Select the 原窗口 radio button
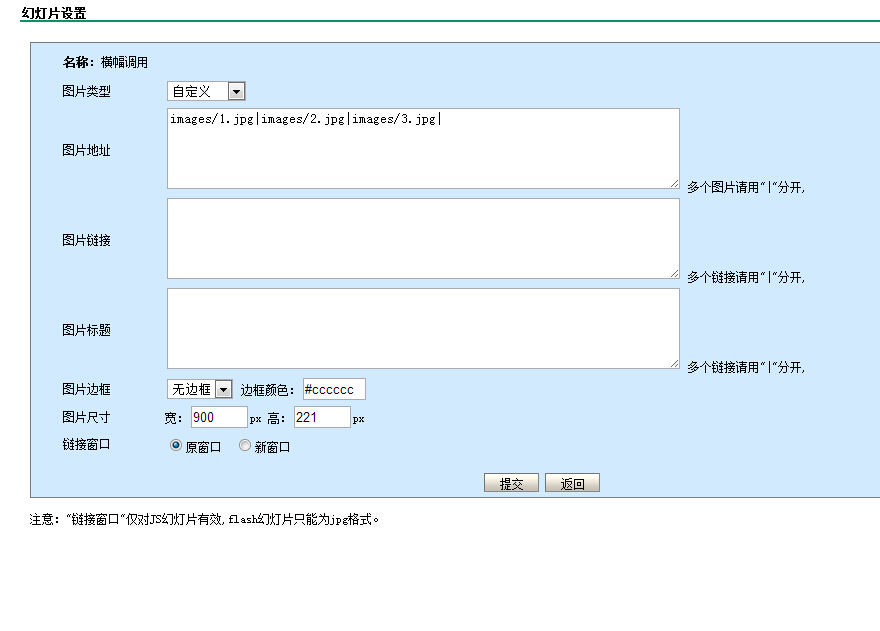Screen dimensions: 880x631 pos(176,446)
